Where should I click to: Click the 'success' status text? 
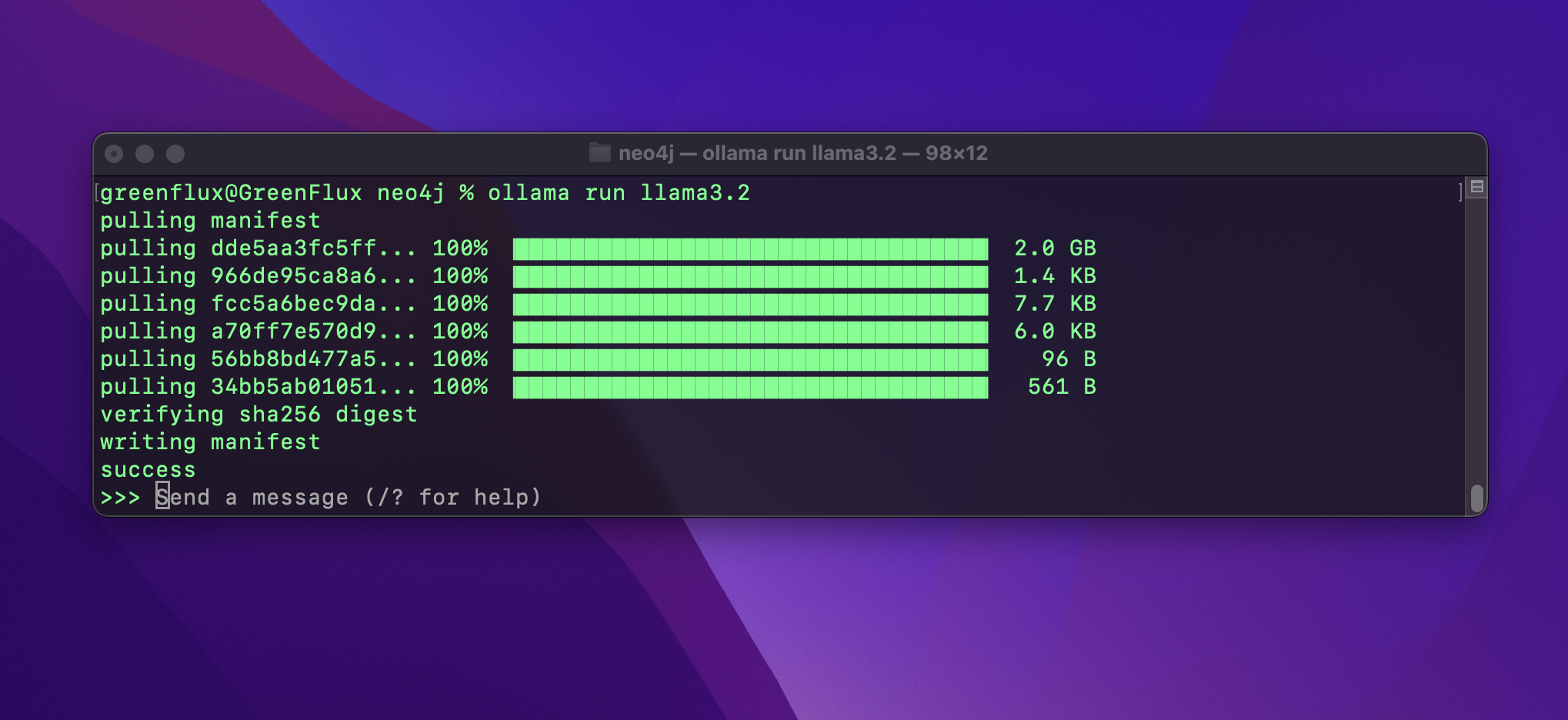point(148,470)
